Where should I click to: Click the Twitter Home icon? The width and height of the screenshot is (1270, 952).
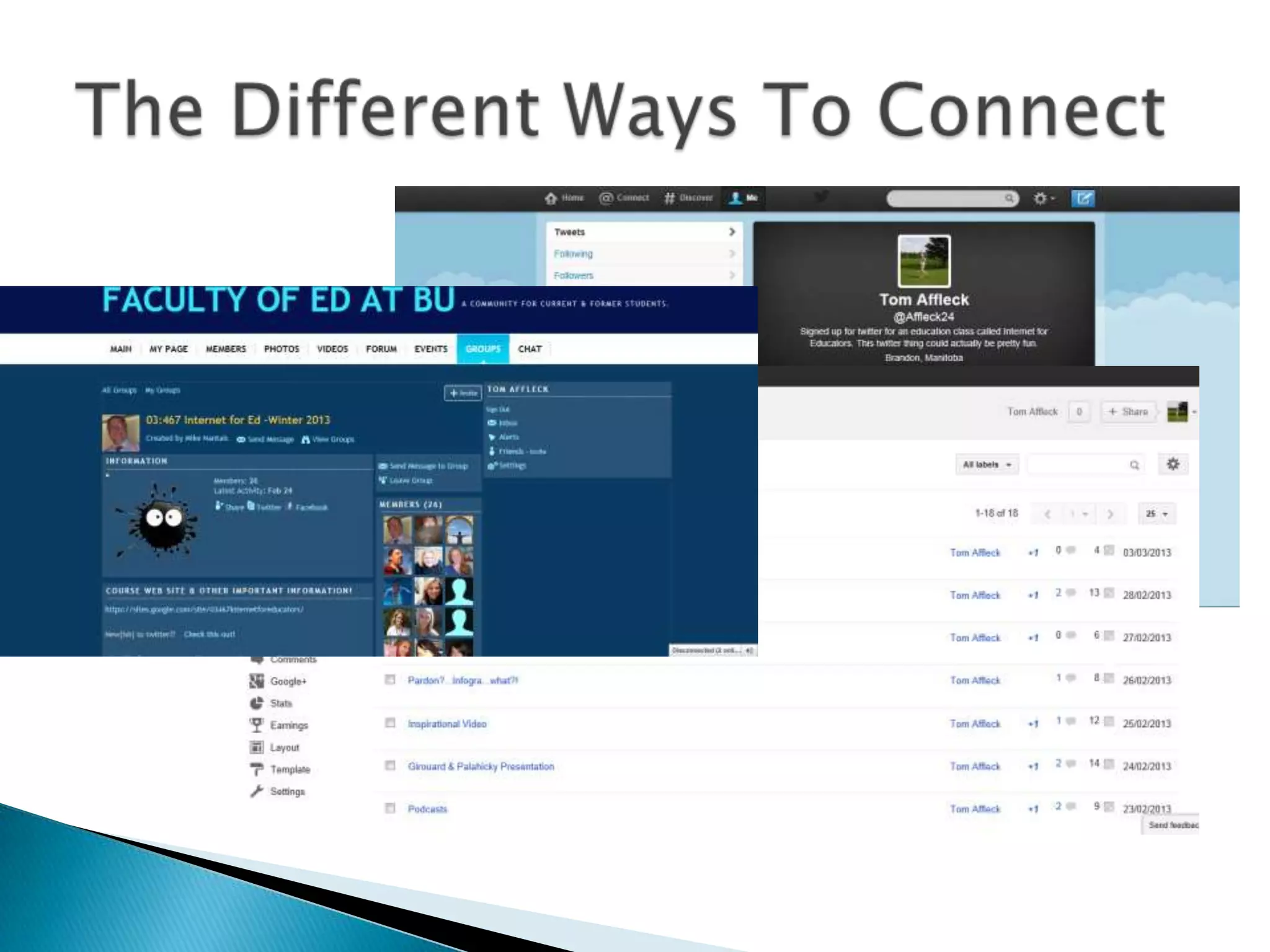pos(551,198)
